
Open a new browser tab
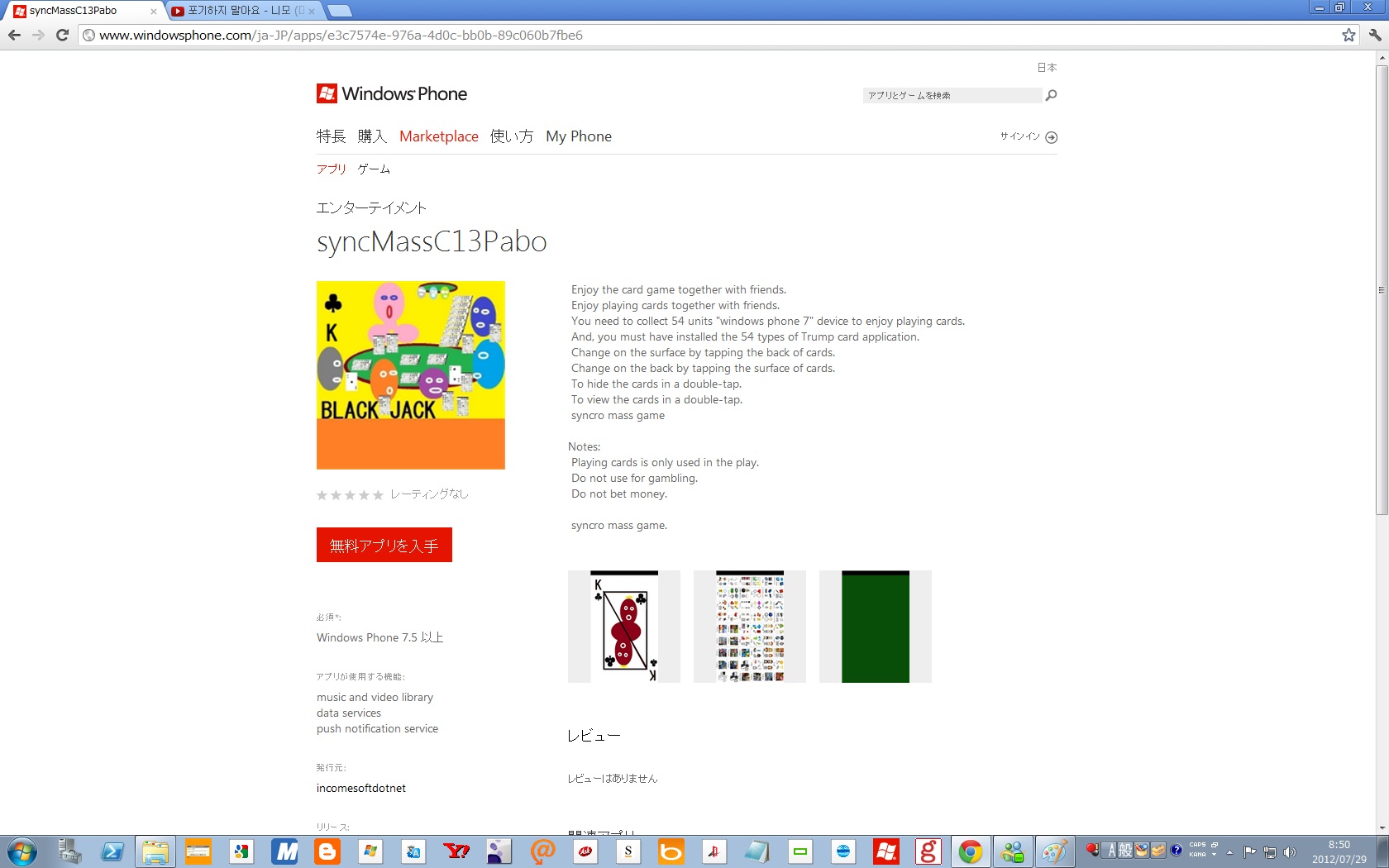(339, 11)
